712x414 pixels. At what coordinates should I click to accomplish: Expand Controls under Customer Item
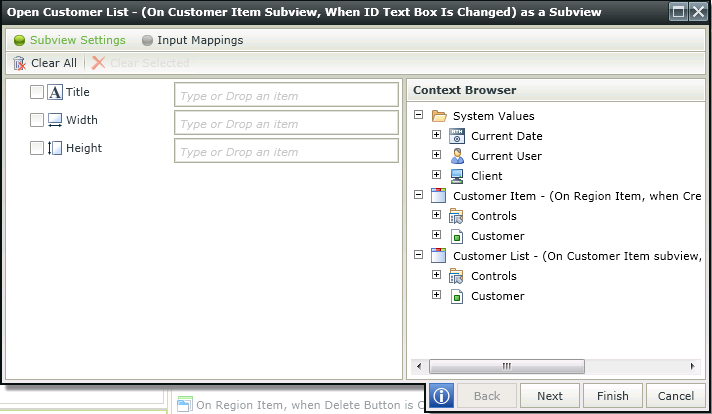(436, 215)
